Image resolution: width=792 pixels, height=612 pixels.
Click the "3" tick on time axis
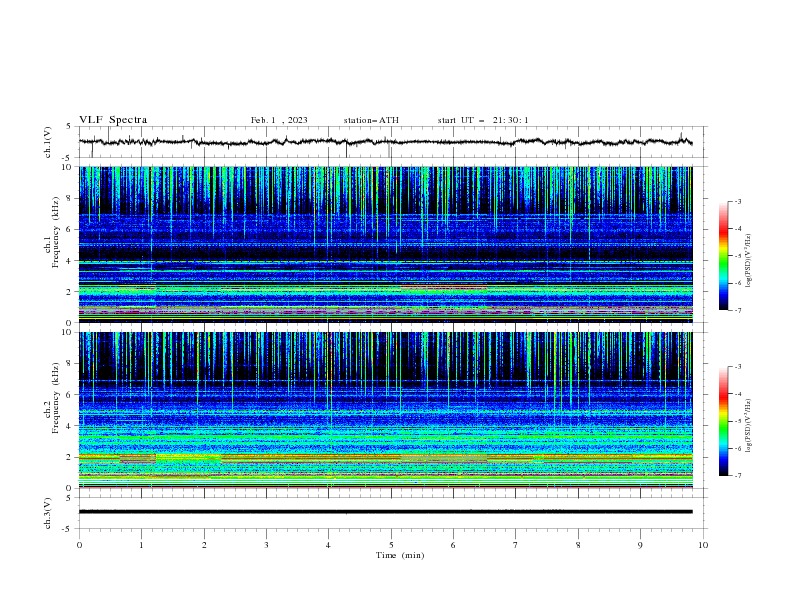pos(266,545)
